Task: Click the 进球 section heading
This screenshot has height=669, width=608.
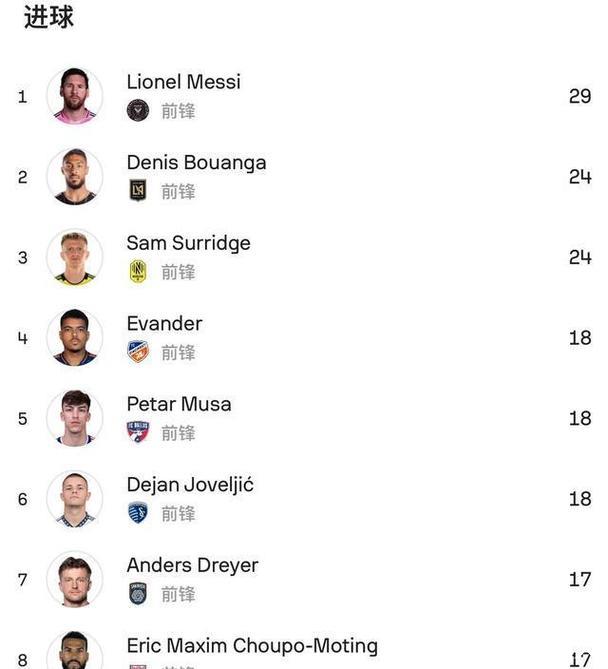Action: tap(48, 17)
